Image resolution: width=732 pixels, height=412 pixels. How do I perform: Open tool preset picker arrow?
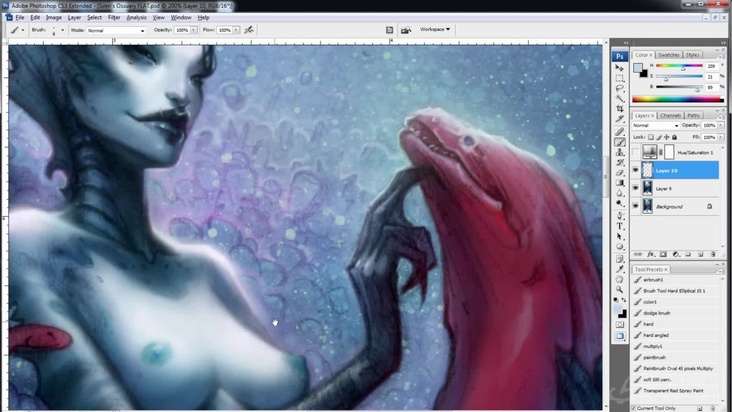tap(23, 30)
